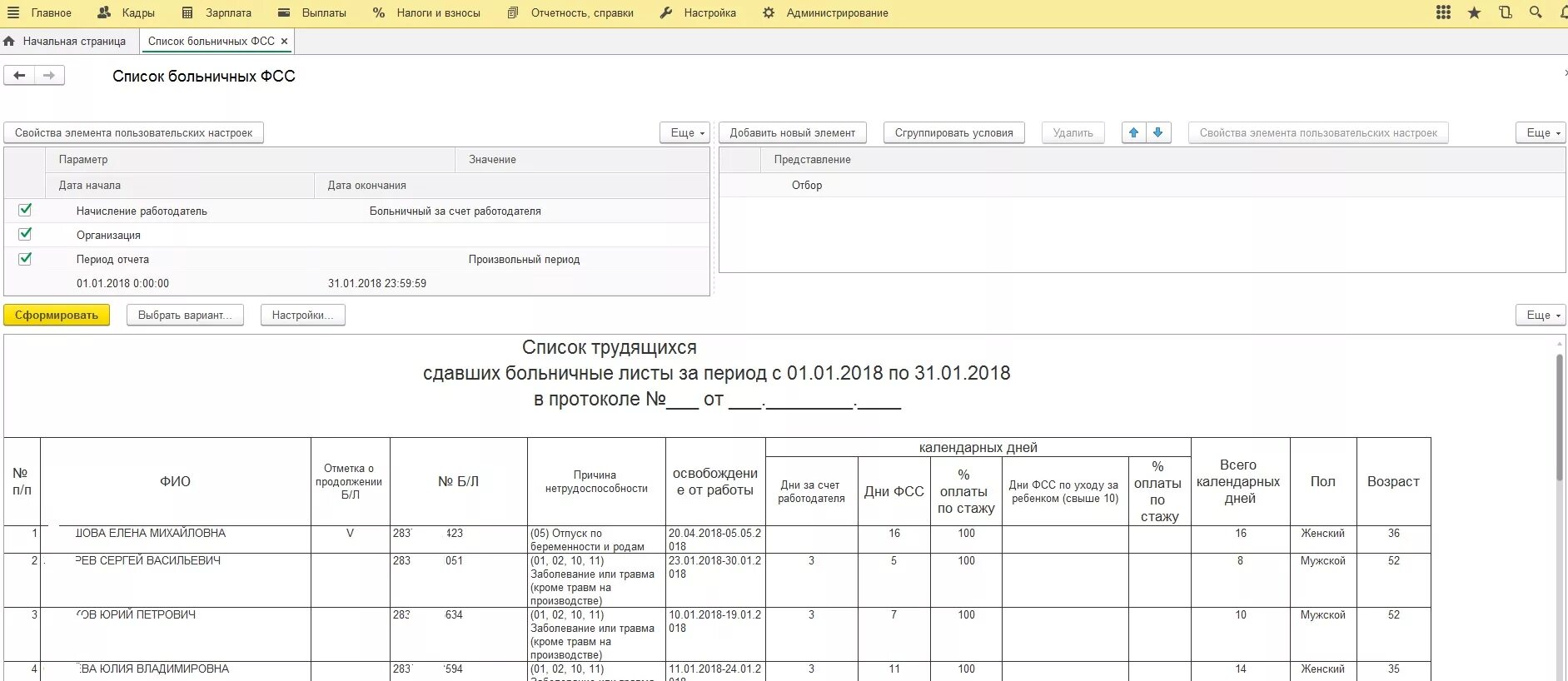
Task: Select the Бoльничный за счет работодателя value
Action: click(x=455, y=211)
